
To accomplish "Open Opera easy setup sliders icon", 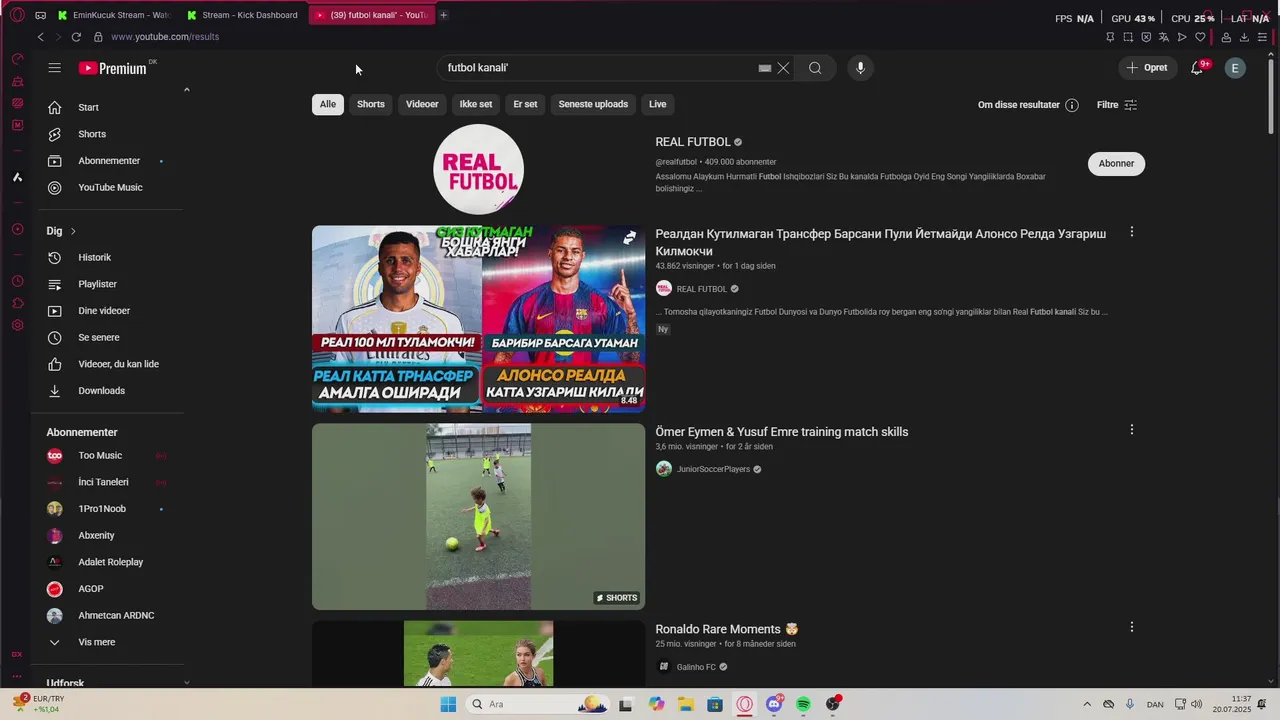I will click(x=1262, y=37).
